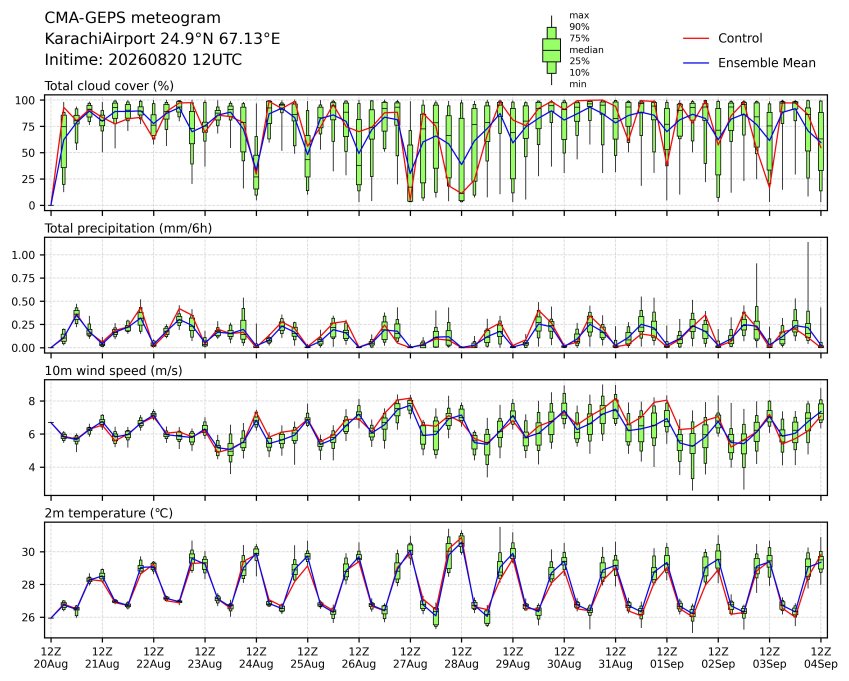
Task: Click the red Control legend line
Action: (x=696, y=38)
